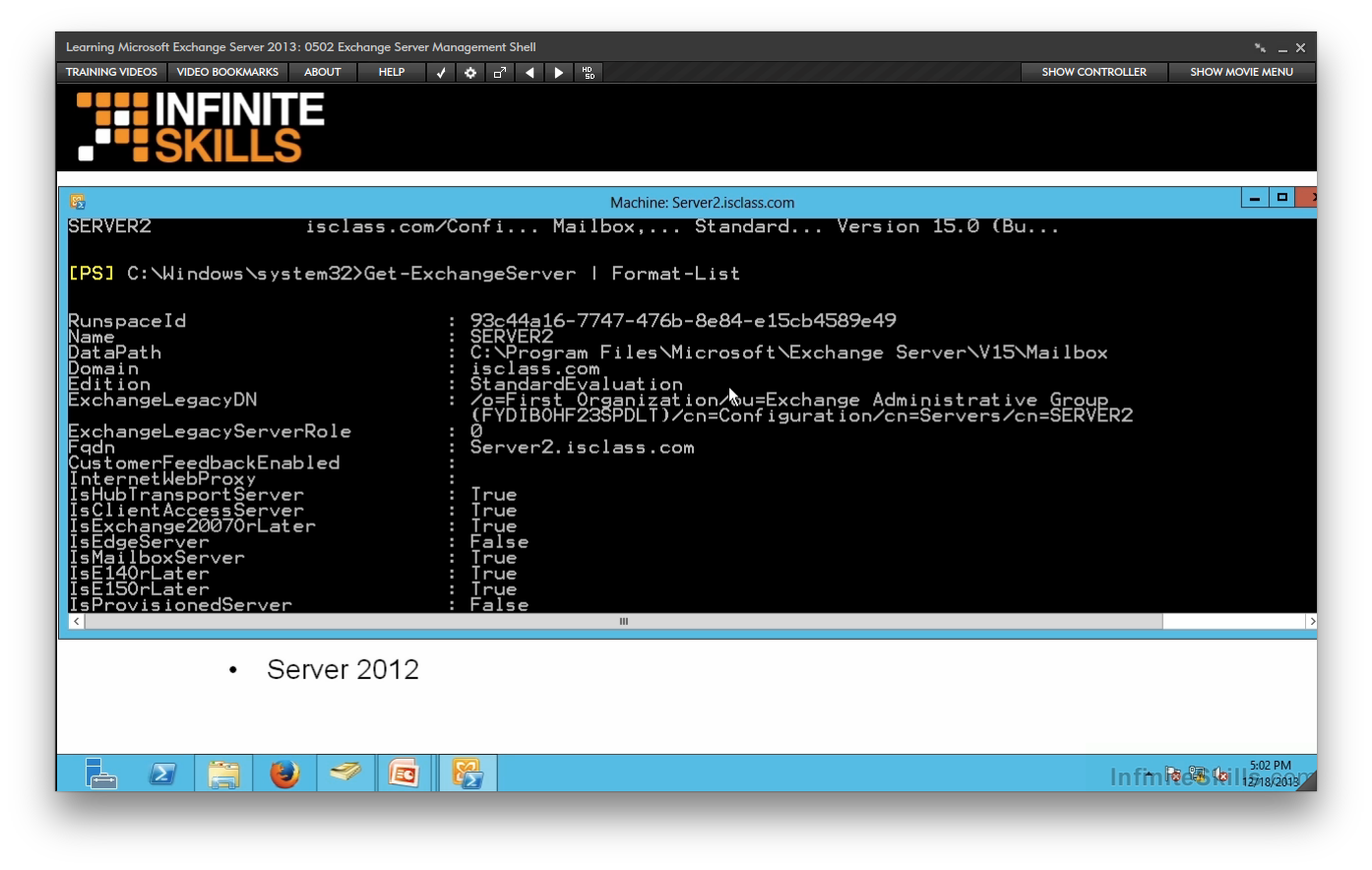Click the scroll left arrow in shell window
Viewport: 1372px width, 870px height.
pyautogui.click(x=77, y=621)
